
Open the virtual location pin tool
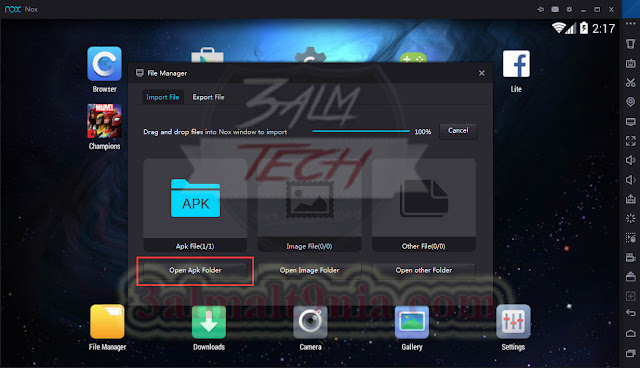tap(631, 102)
